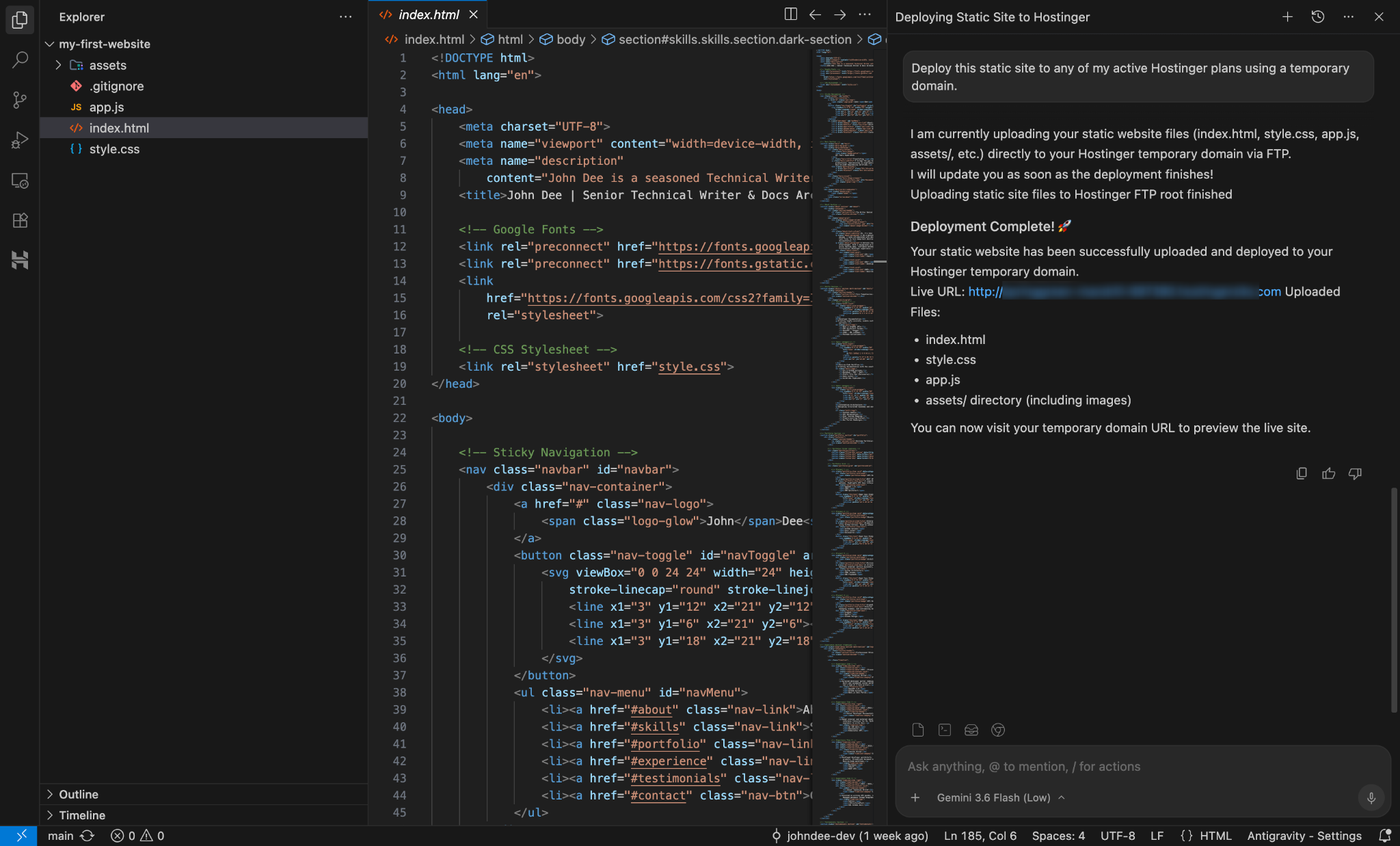
Task: Click the chat panel scrollbar
Action: click(x=1395, y=600)
